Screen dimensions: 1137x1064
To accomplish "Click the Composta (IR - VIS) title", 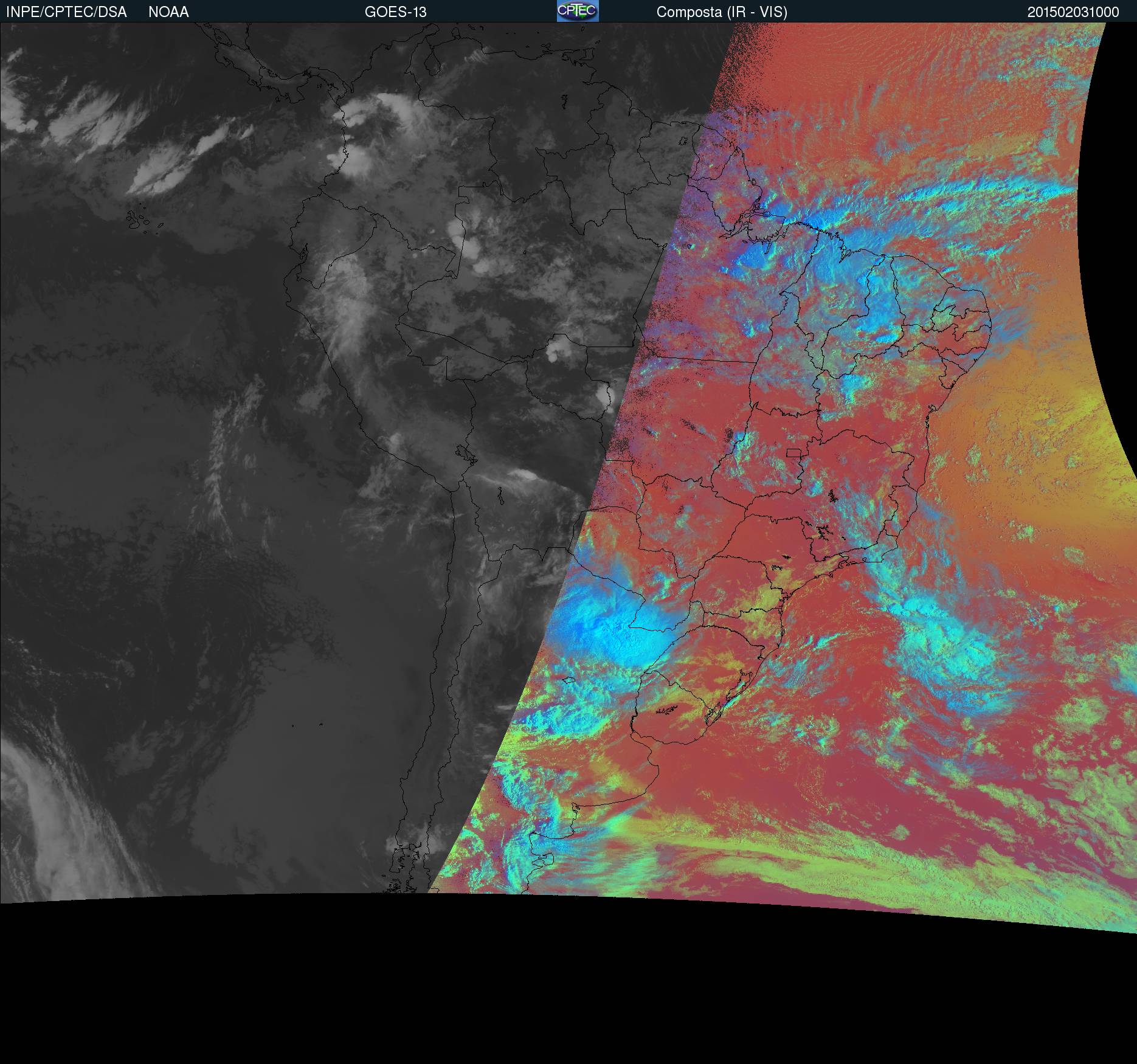I will pyautogui.click(x=722, y=12).
